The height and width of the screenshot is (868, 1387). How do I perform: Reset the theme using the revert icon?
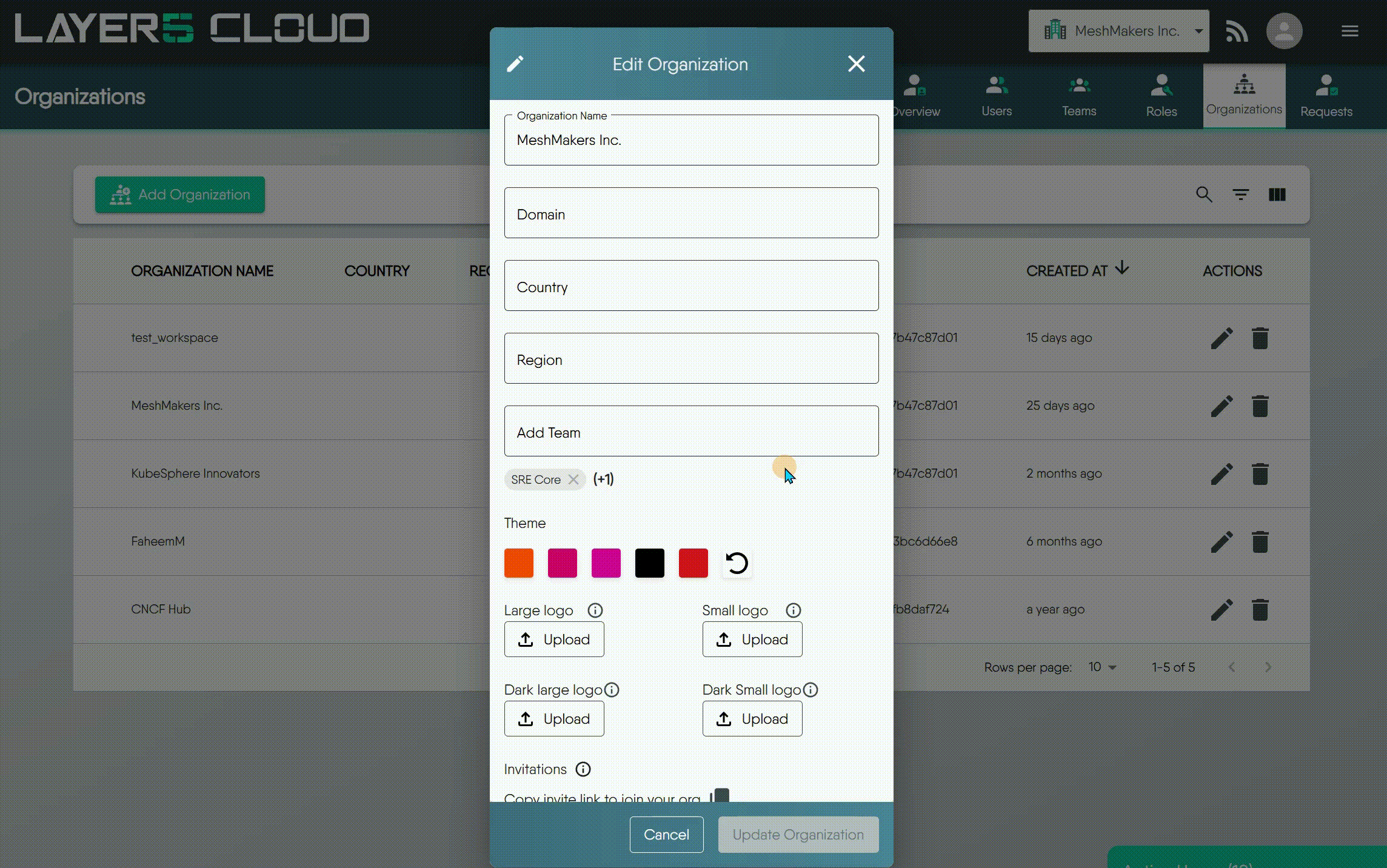click(737, 563)
